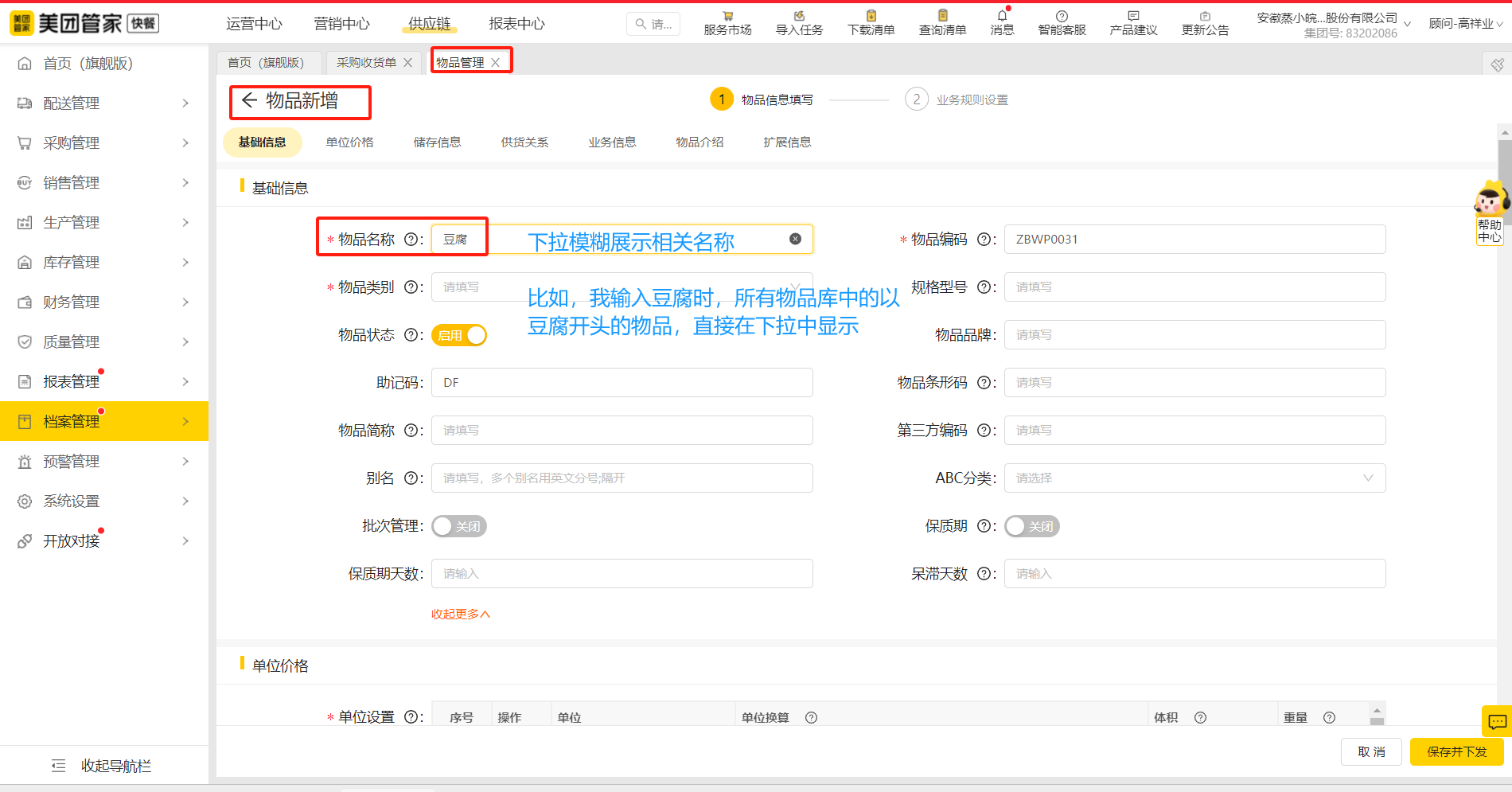This screenshot has height=792, width=1512.
Task: Check 更新公告 update announcements
Action: click(x=1205, y=21)
